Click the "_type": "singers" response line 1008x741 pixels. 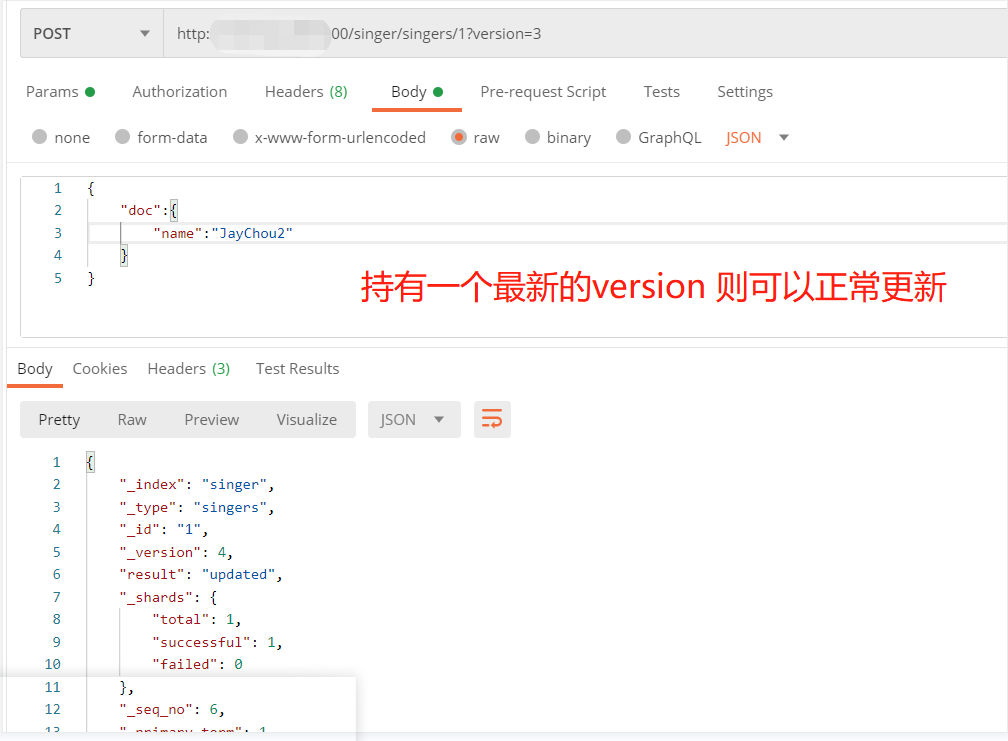pos(197,507)
